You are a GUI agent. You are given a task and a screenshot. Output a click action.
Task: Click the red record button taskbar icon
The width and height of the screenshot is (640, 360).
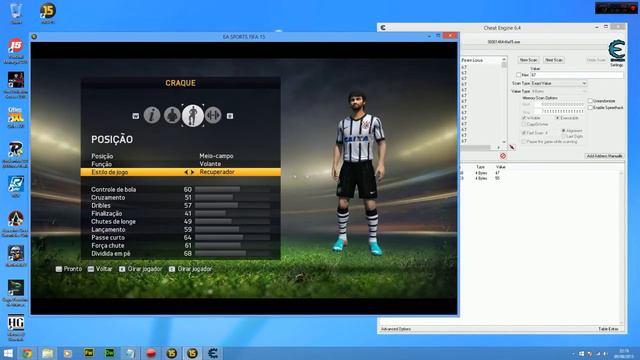coord(151,353)
